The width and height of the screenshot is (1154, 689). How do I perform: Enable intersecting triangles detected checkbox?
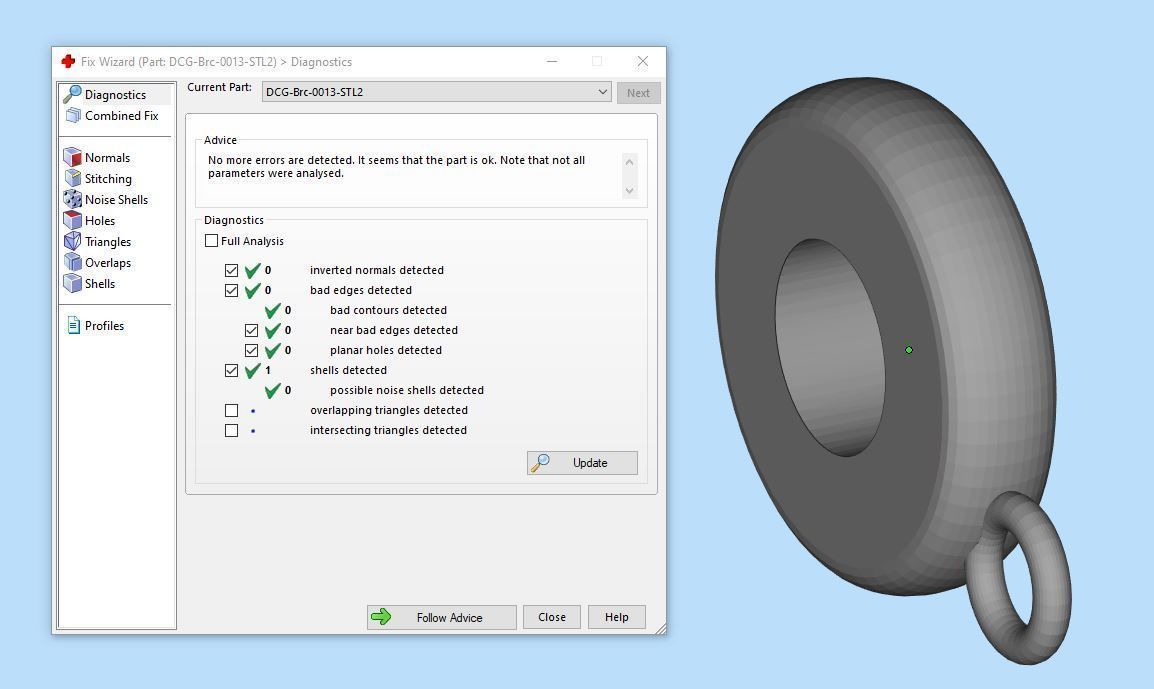pos(231,430)
